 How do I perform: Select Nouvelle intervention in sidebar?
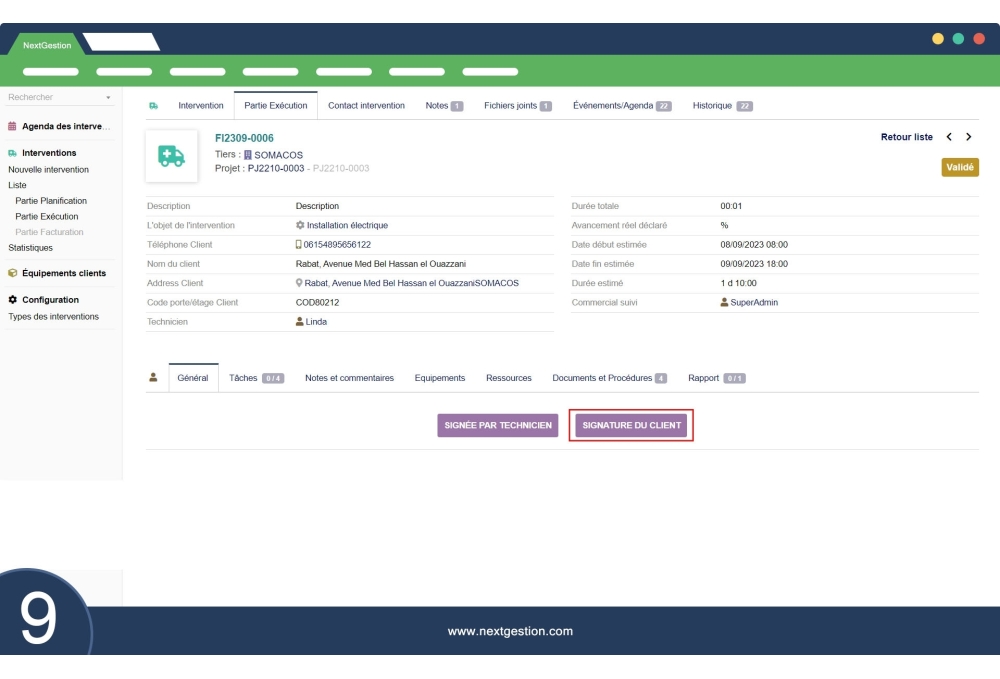[48, 170]
